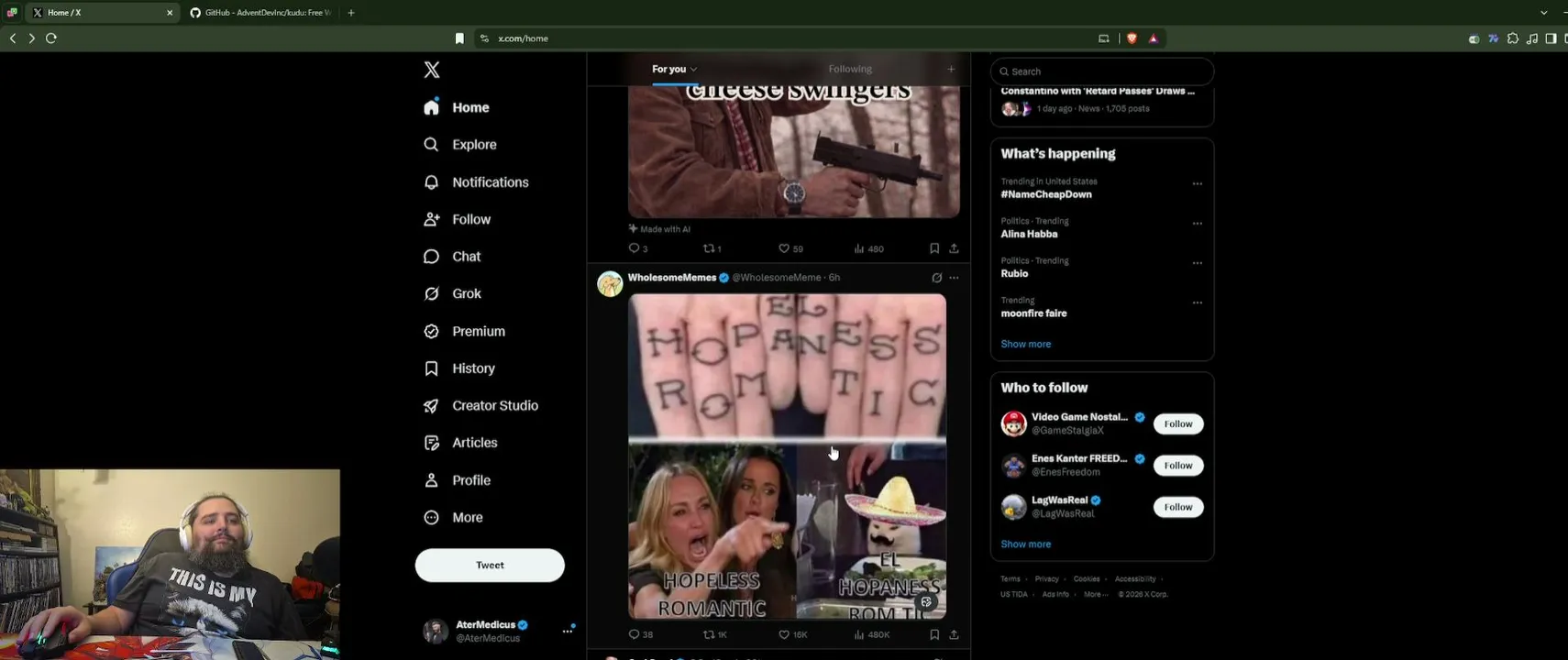
Task: View analytics showing 480K views
Action: coord(871,634)
